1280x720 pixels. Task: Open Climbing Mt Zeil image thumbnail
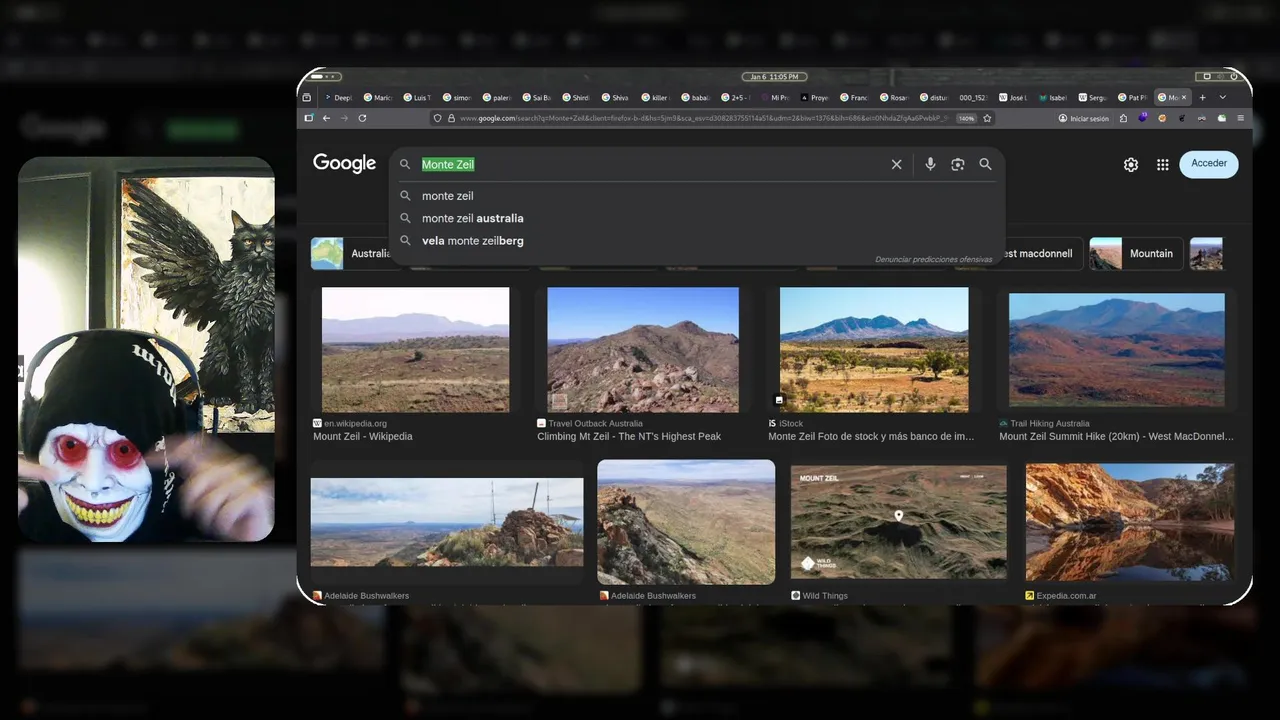coord(643,350)
